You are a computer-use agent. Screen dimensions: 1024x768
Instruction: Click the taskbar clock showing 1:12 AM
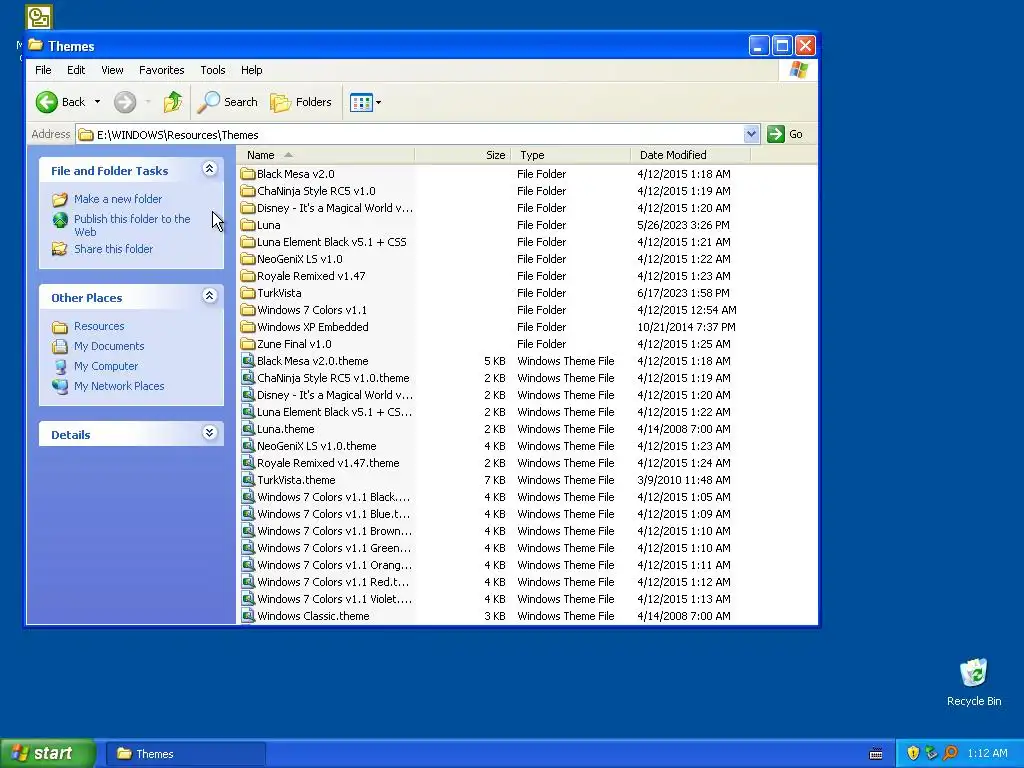coord(987,754)
